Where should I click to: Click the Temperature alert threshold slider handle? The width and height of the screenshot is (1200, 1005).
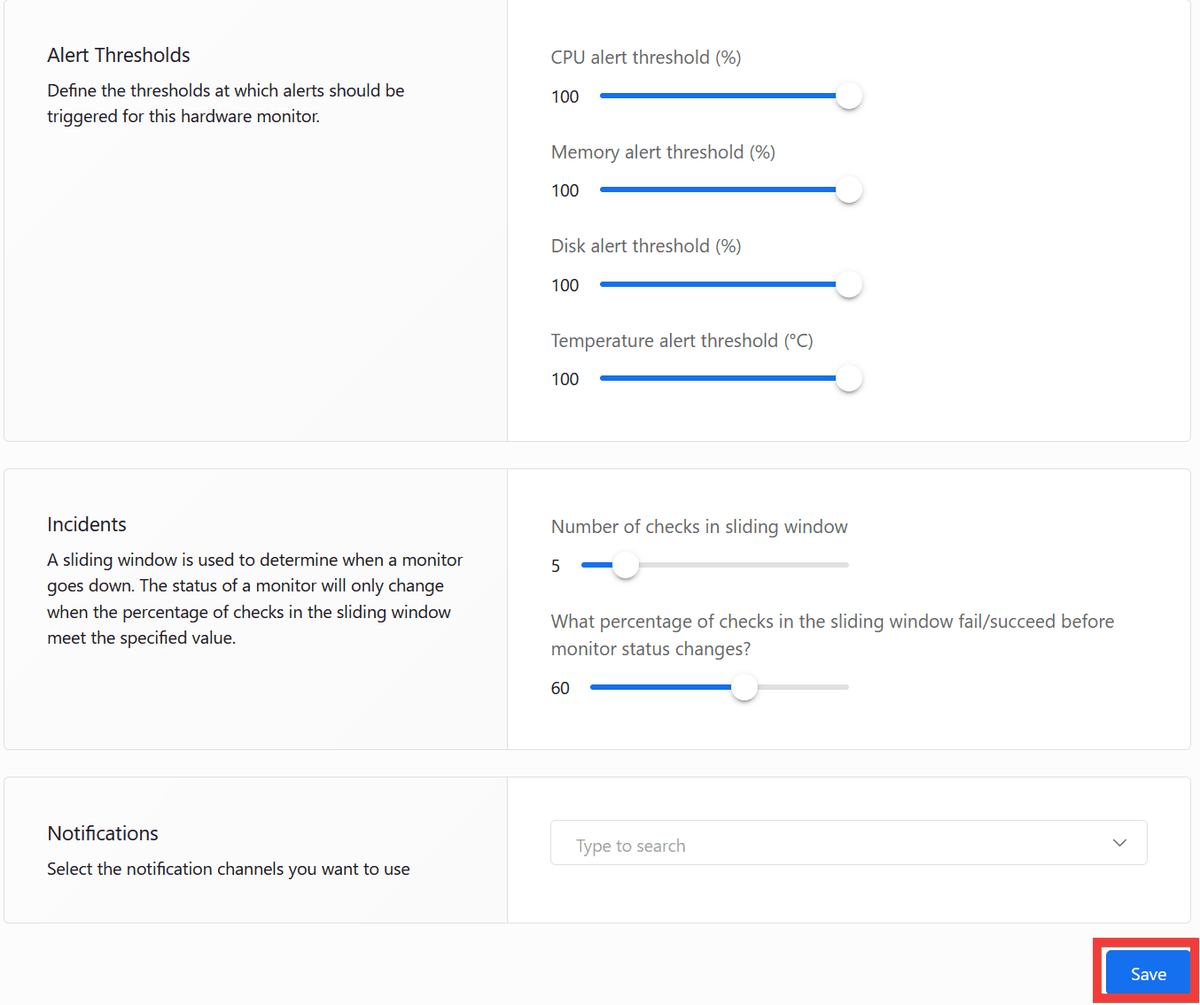point(848,379)
